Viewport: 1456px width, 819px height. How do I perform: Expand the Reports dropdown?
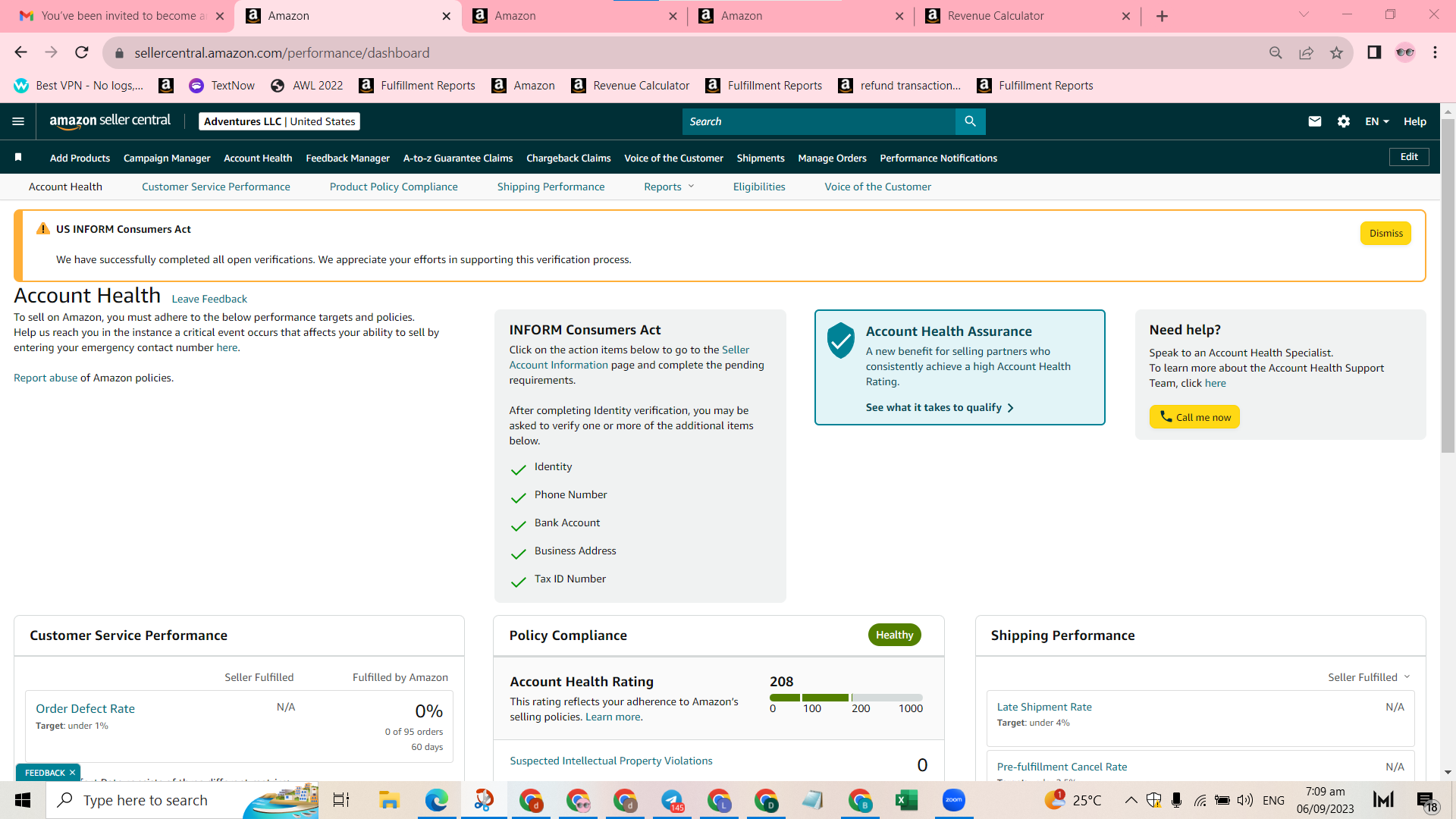[669, 187]
